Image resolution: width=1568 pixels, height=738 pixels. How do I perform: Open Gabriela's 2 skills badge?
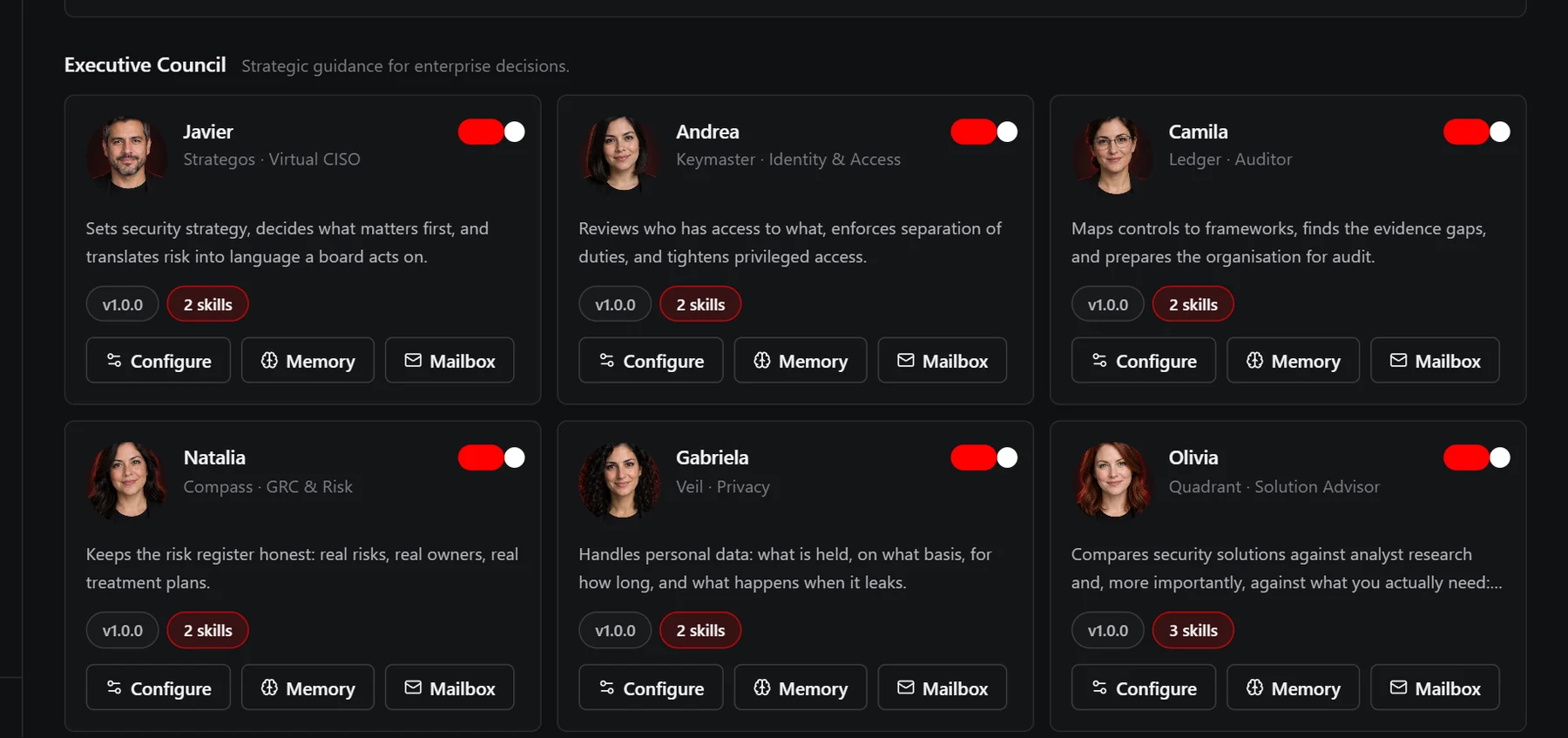tap(700, 630)
